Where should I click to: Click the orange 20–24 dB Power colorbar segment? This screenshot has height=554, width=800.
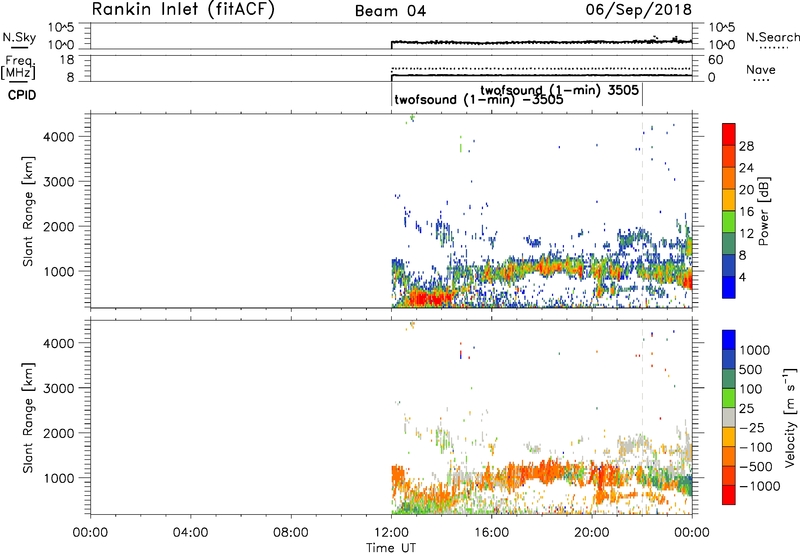click(729, 178)
